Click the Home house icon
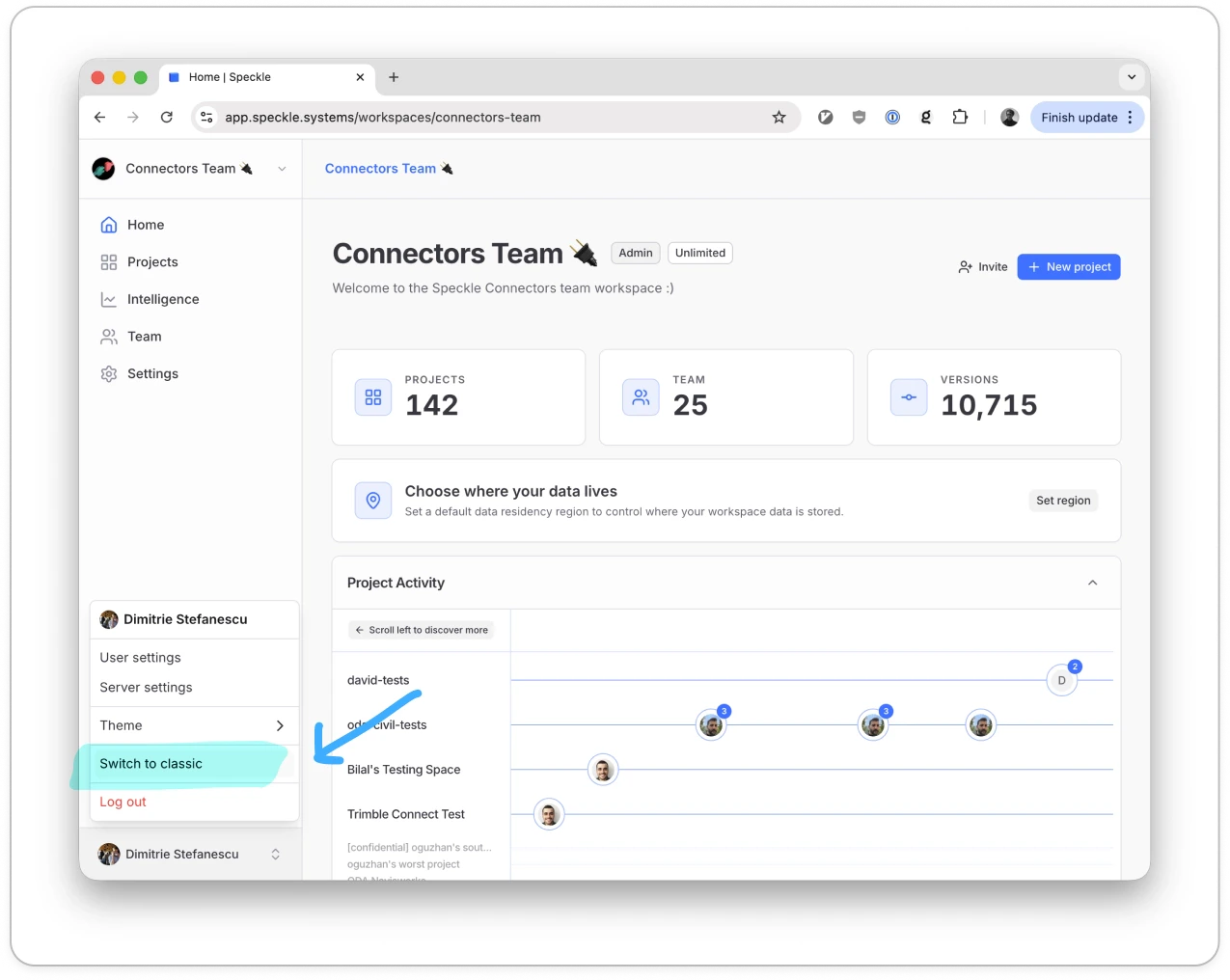 click(x=109, y=225)
